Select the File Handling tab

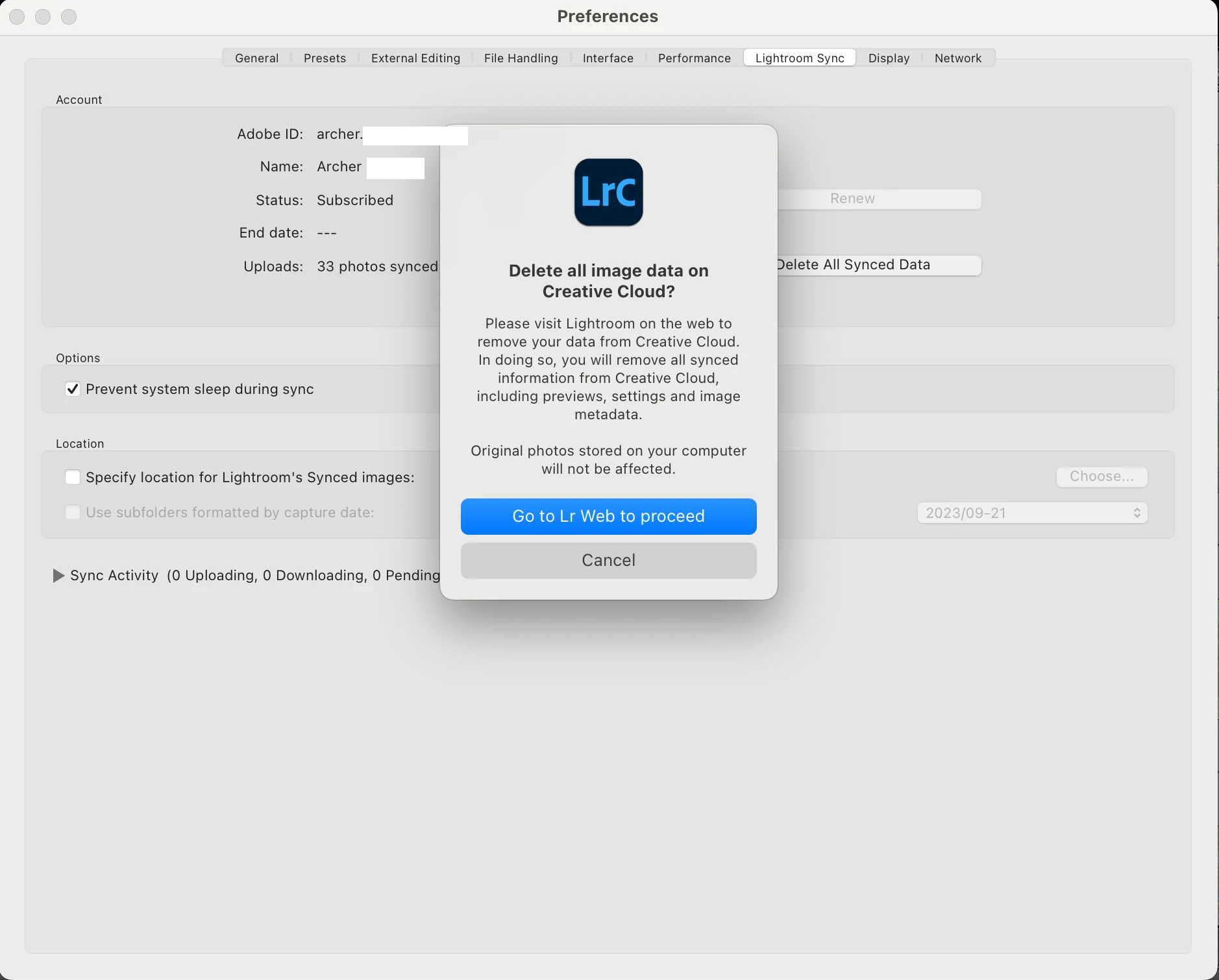click(521, 58)
